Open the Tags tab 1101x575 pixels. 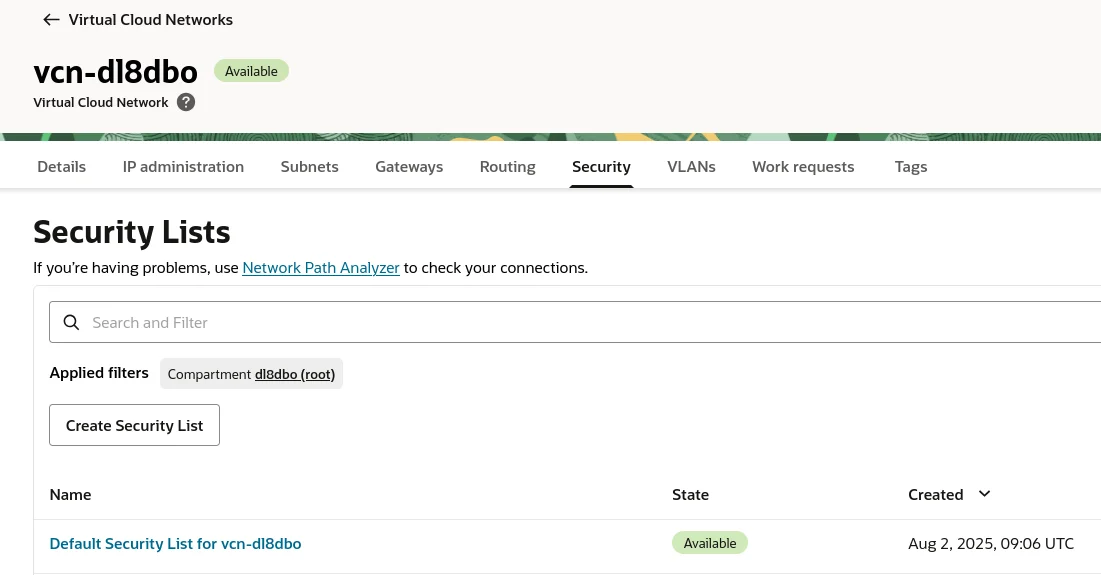click(910, 167)
